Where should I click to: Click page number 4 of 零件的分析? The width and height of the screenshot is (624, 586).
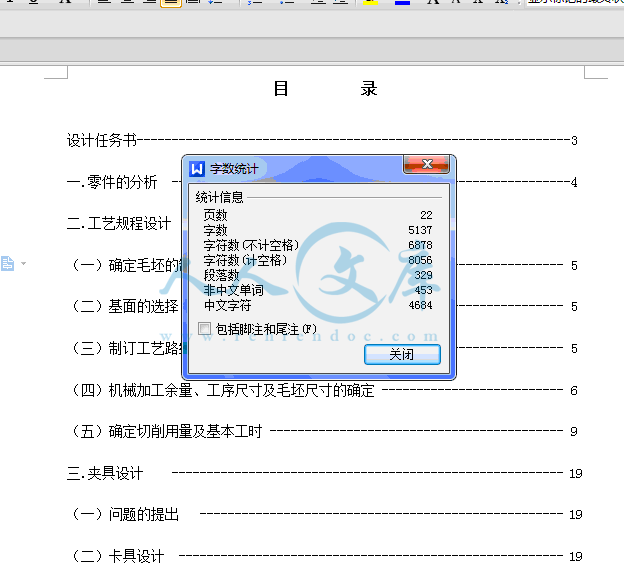[574, 183]
